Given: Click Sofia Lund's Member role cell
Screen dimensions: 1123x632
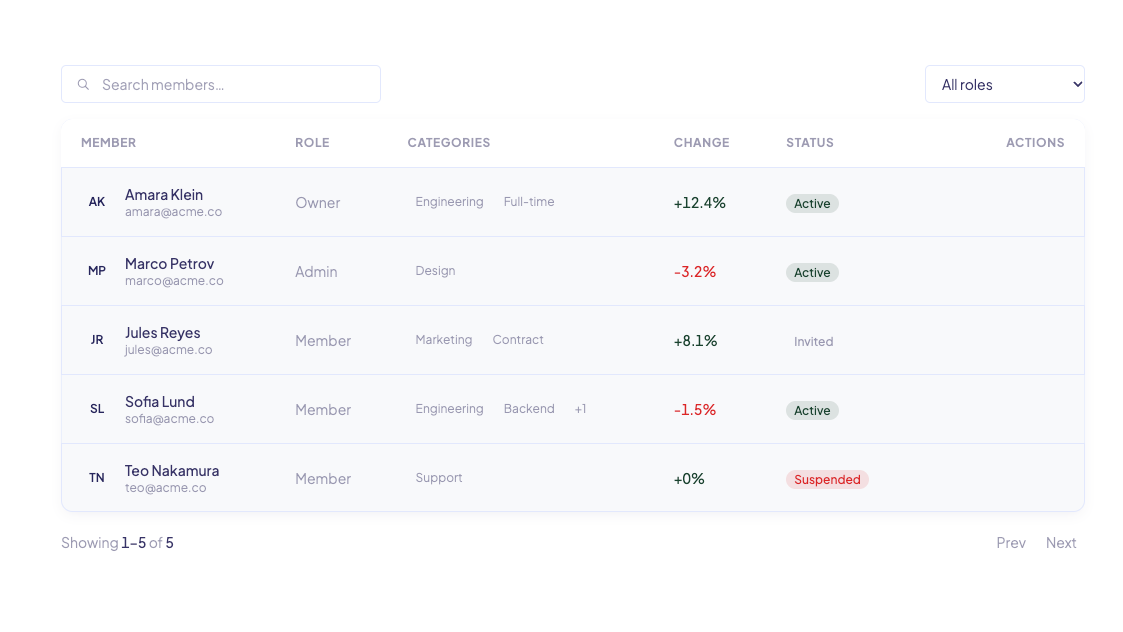Looking at the screenshot, I should [323, 410].
